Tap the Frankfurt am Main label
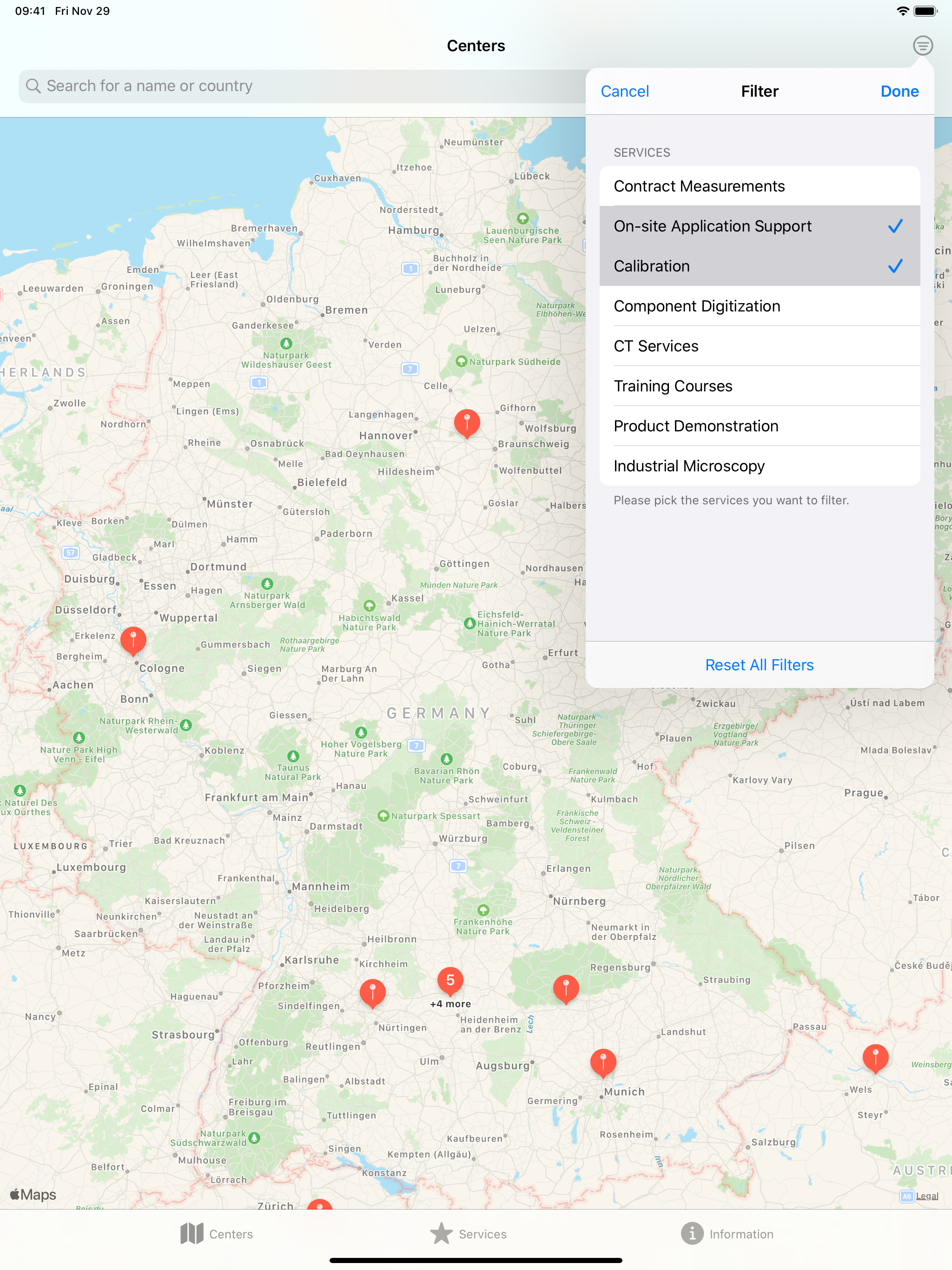This screenshot has width=952, height=1270. click(257, 798)
